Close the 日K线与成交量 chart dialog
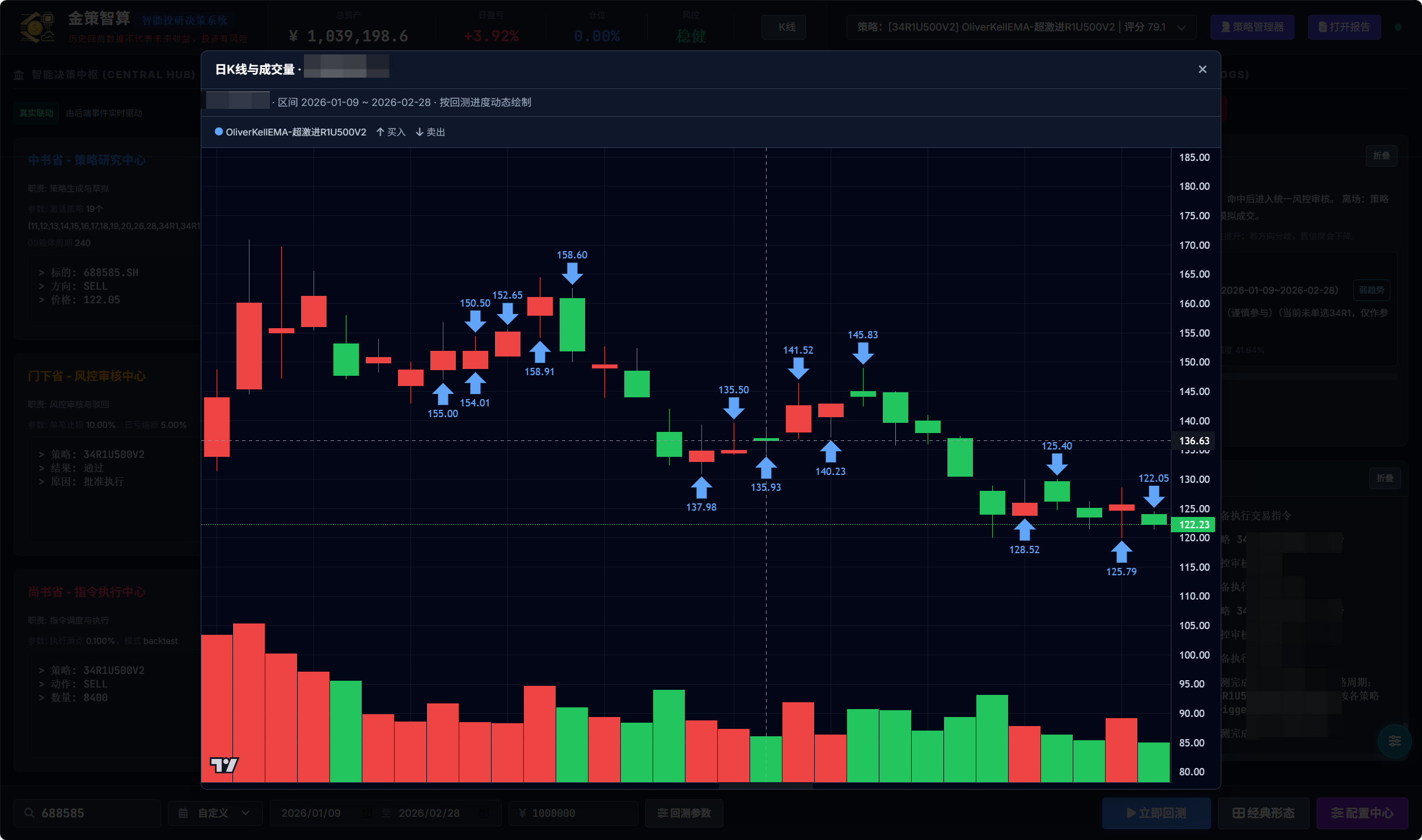The height and width of the screenshot is (840, 1422). (x=1202, y=69)
